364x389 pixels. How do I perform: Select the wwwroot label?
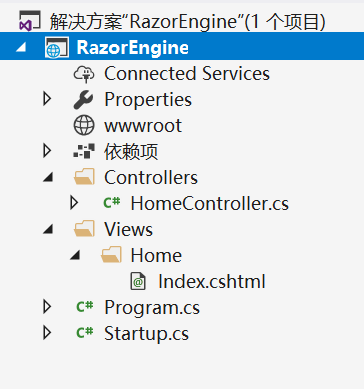143,126
